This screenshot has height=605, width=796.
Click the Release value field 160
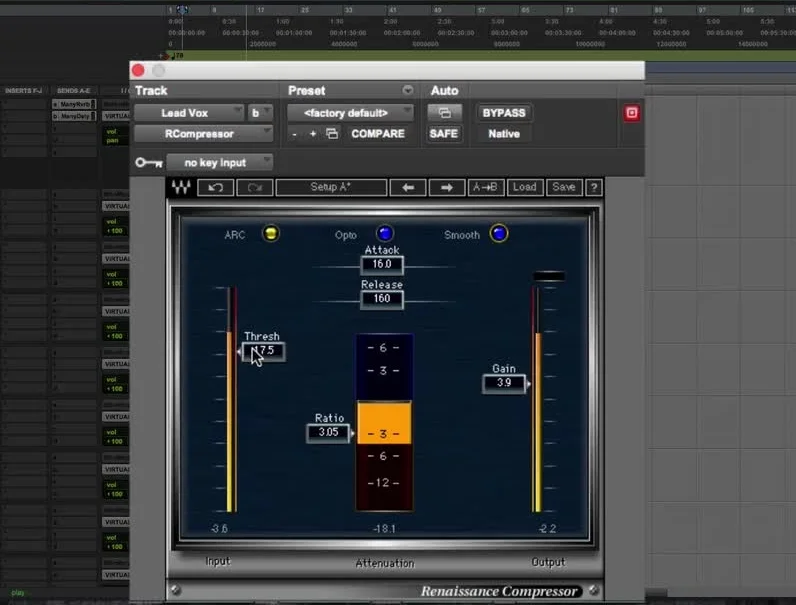pyautogui.click(x=382, y=299)
